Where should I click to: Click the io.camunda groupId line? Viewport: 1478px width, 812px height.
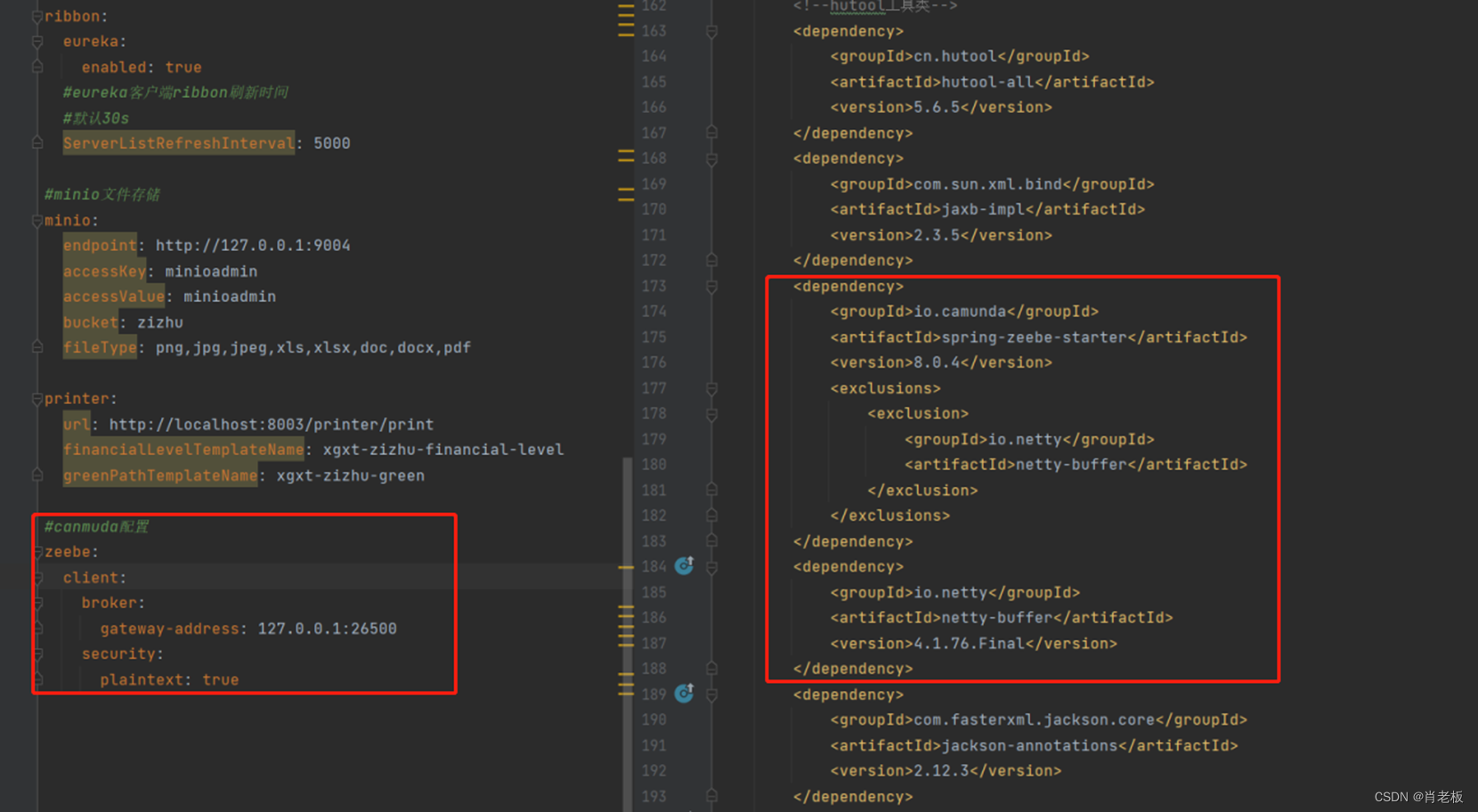pos(964,312)
